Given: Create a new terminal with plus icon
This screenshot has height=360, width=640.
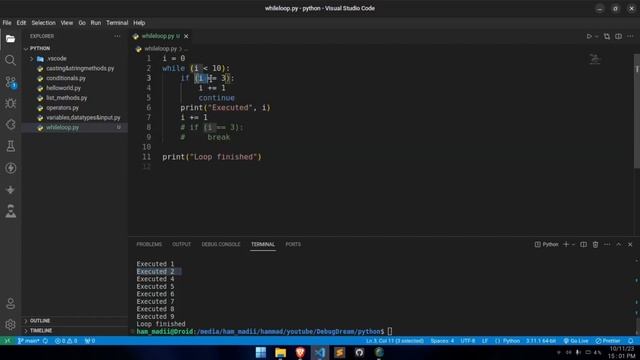Looking at the screenshot, I should pos(566,244).
